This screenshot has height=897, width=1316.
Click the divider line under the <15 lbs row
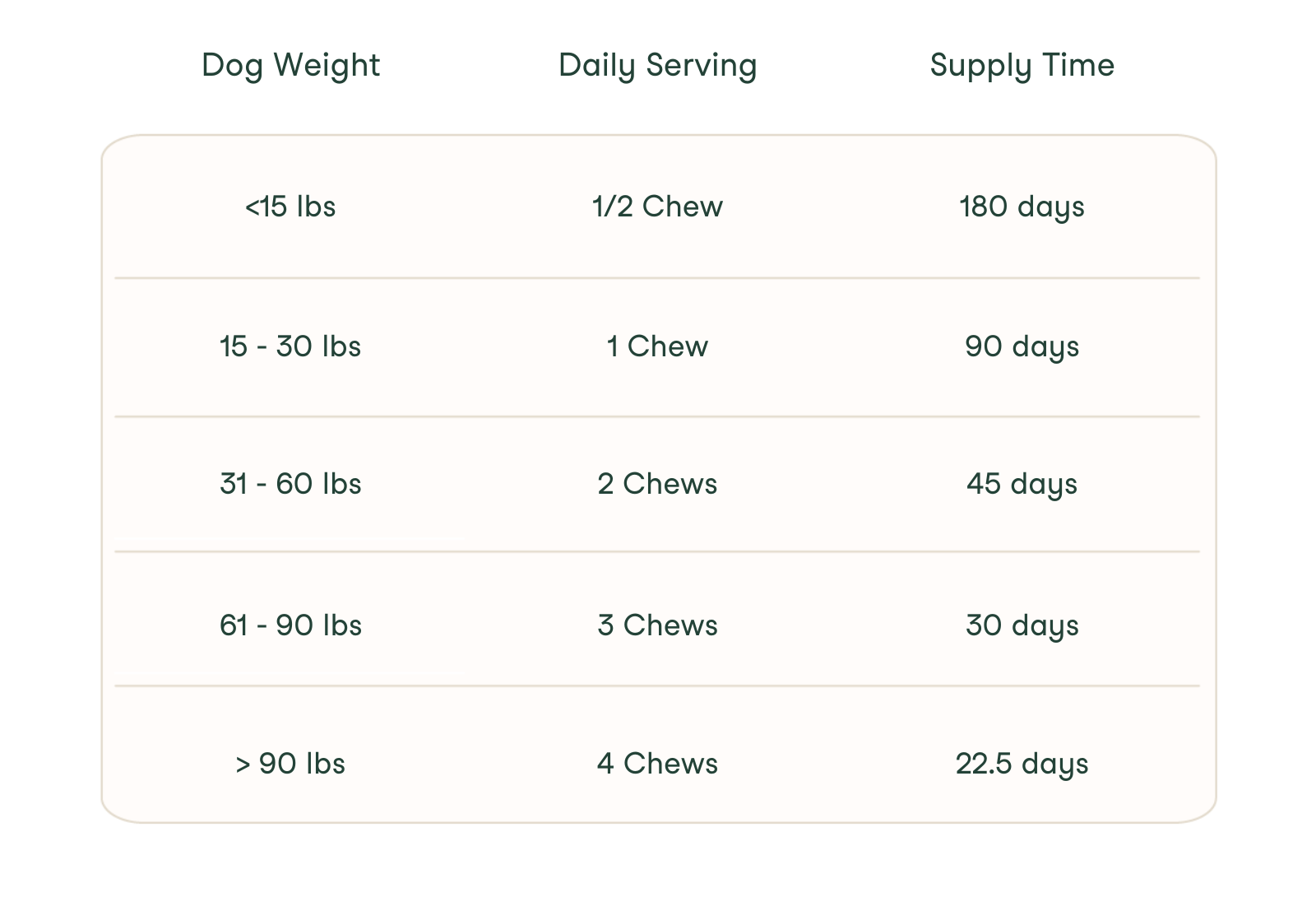(657, 278)
